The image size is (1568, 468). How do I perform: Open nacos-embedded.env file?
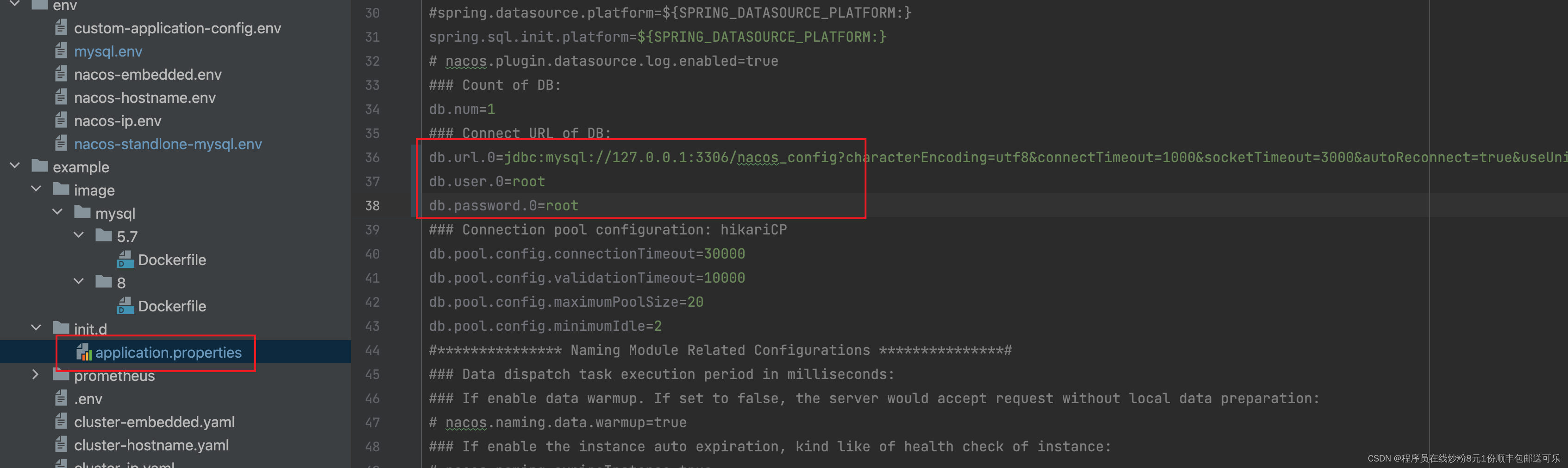point(147,74)
